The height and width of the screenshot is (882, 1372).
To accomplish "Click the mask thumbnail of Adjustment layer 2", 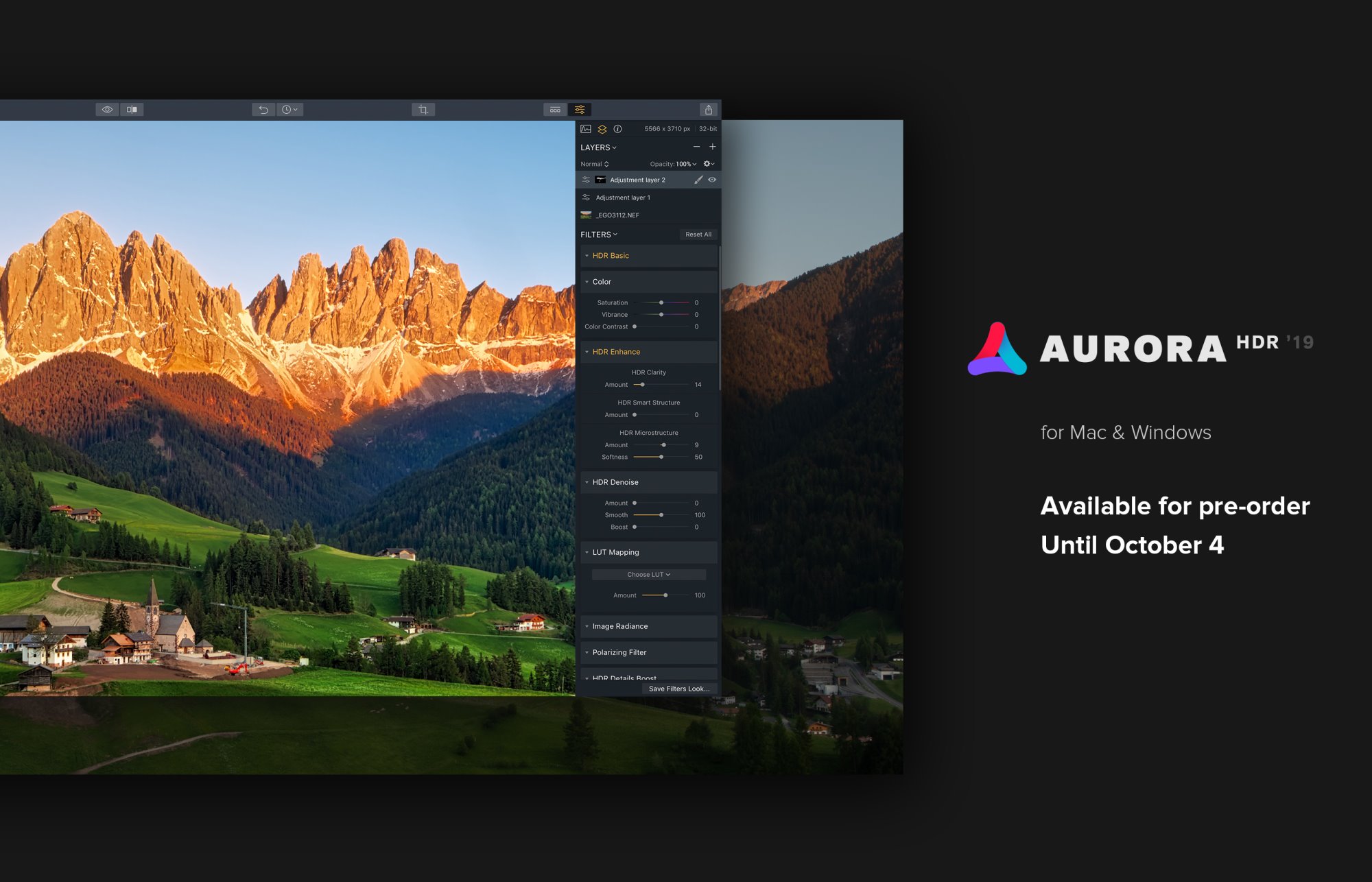I will 600,180.
